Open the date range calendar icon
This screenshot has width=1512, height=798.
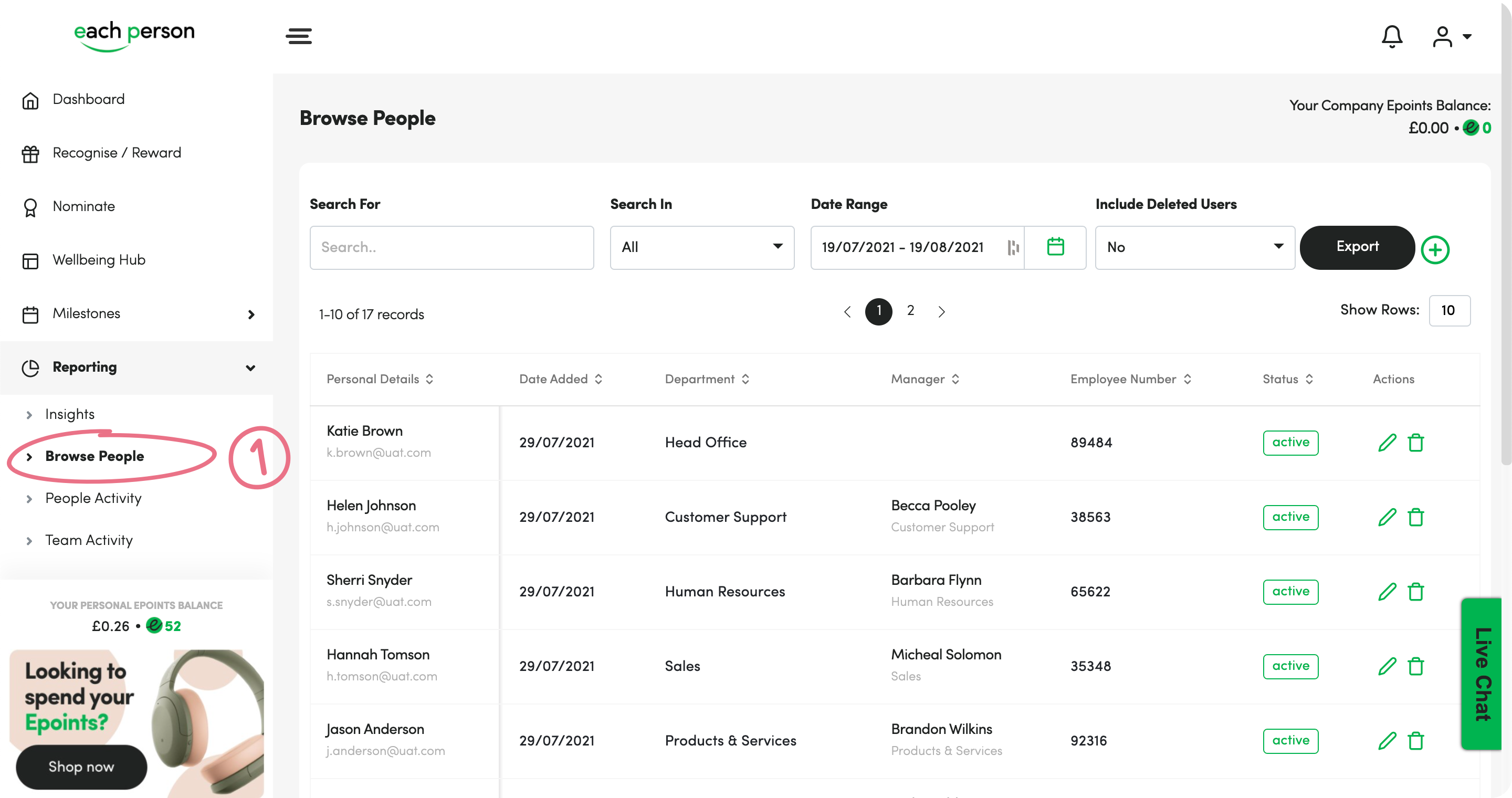point(1055,247)
